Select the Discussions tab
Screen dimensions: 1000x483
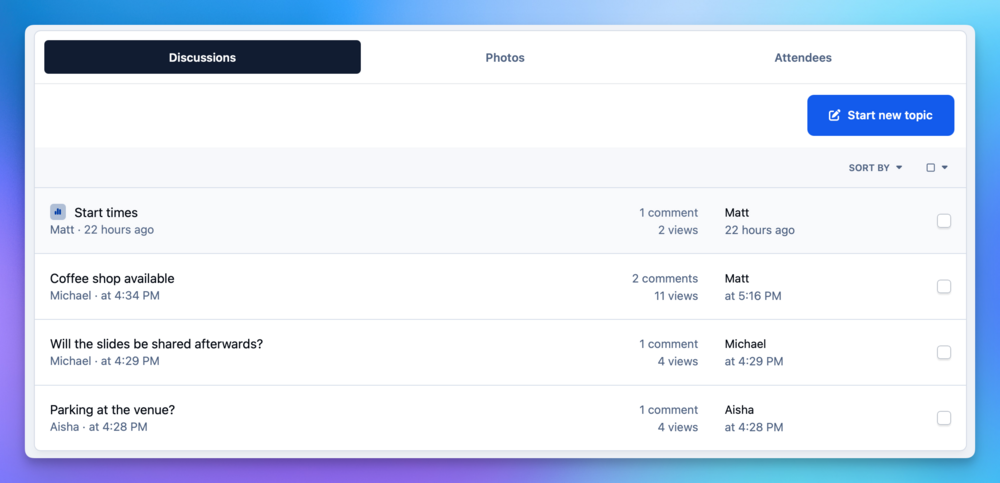point(202,57)
